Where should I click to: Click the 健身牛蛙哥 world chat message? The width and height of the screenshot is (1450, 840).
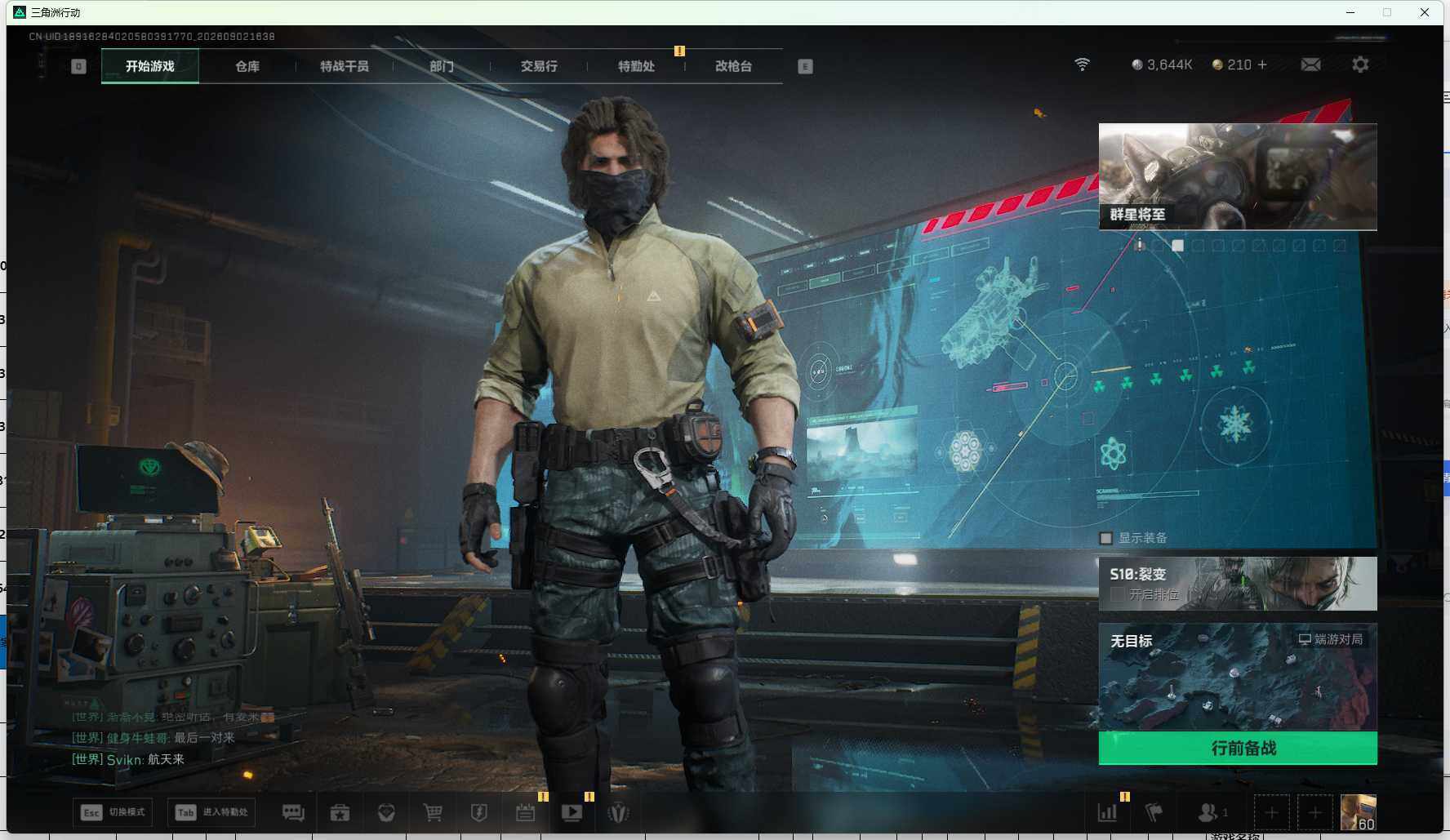(x=153, y=738)
